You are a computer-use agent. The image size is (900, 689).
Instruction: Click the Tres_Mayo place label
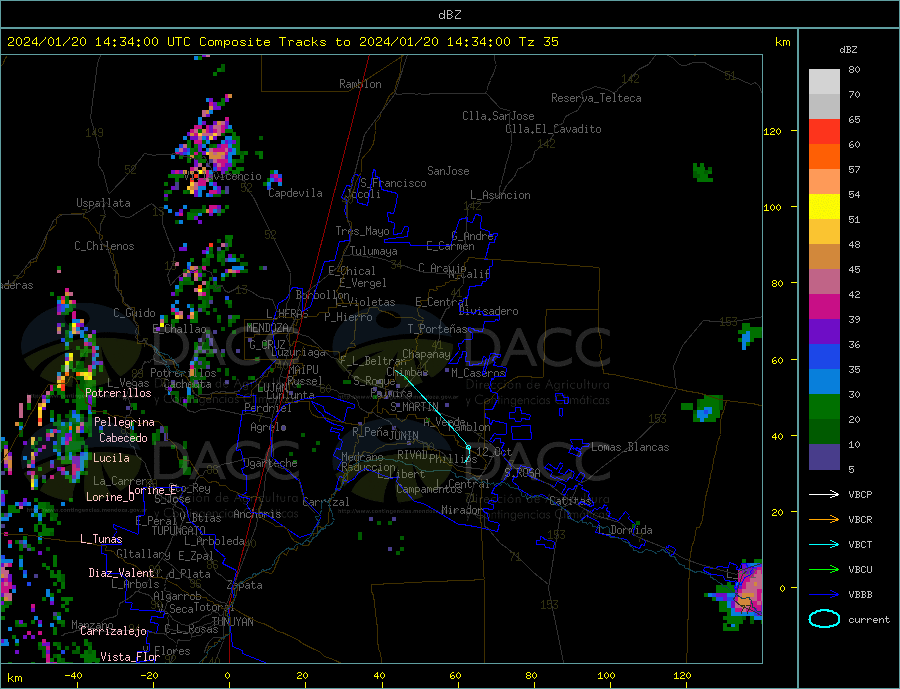point(362,231)
